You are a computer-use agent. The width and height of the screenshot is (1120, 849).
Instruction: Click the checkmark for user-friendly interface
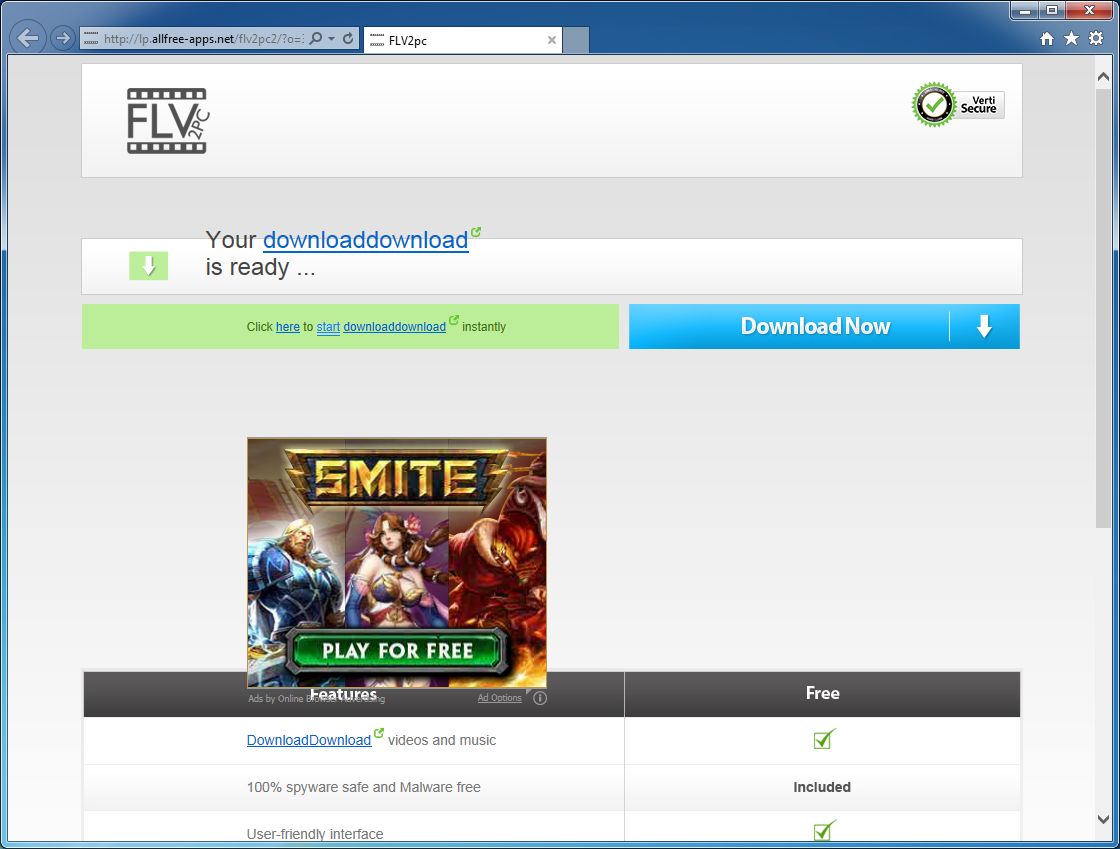[x=822, y=831]
